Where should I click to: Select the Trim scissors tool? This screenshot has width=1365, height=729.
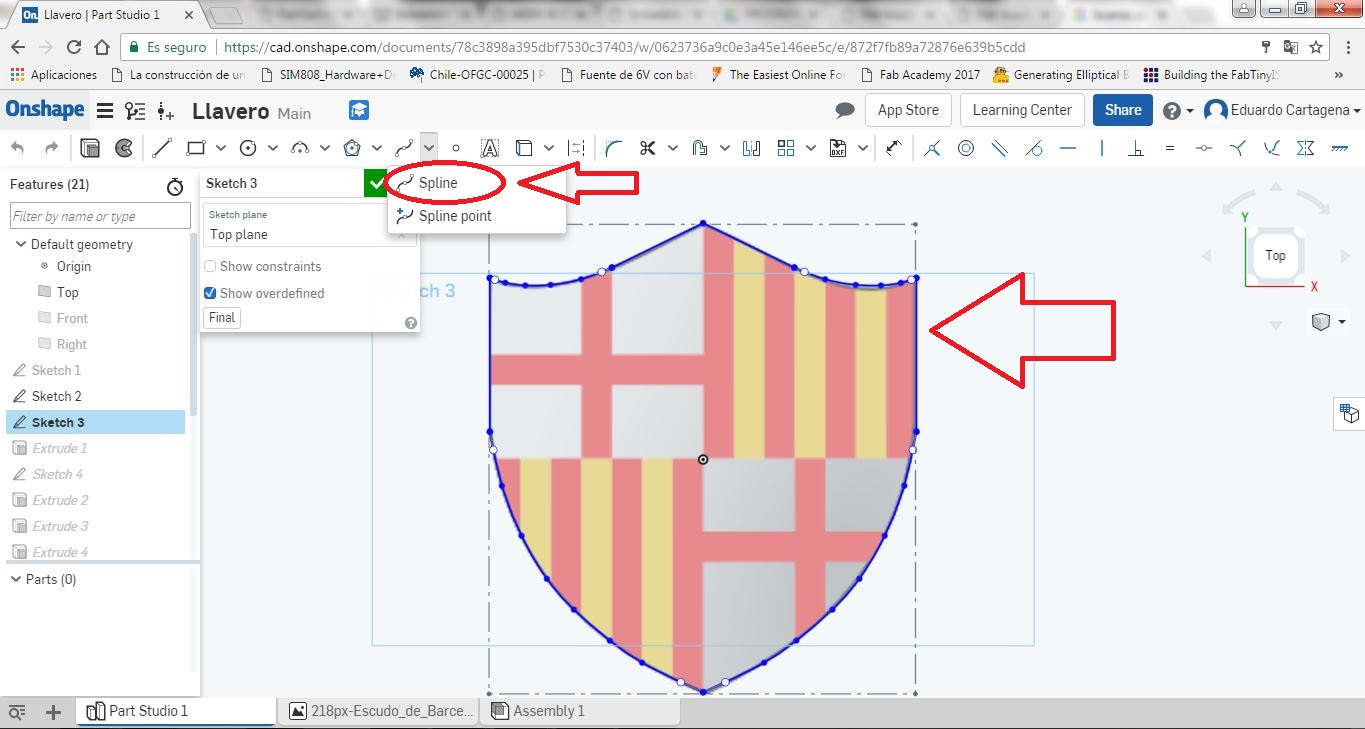(647, 148)
